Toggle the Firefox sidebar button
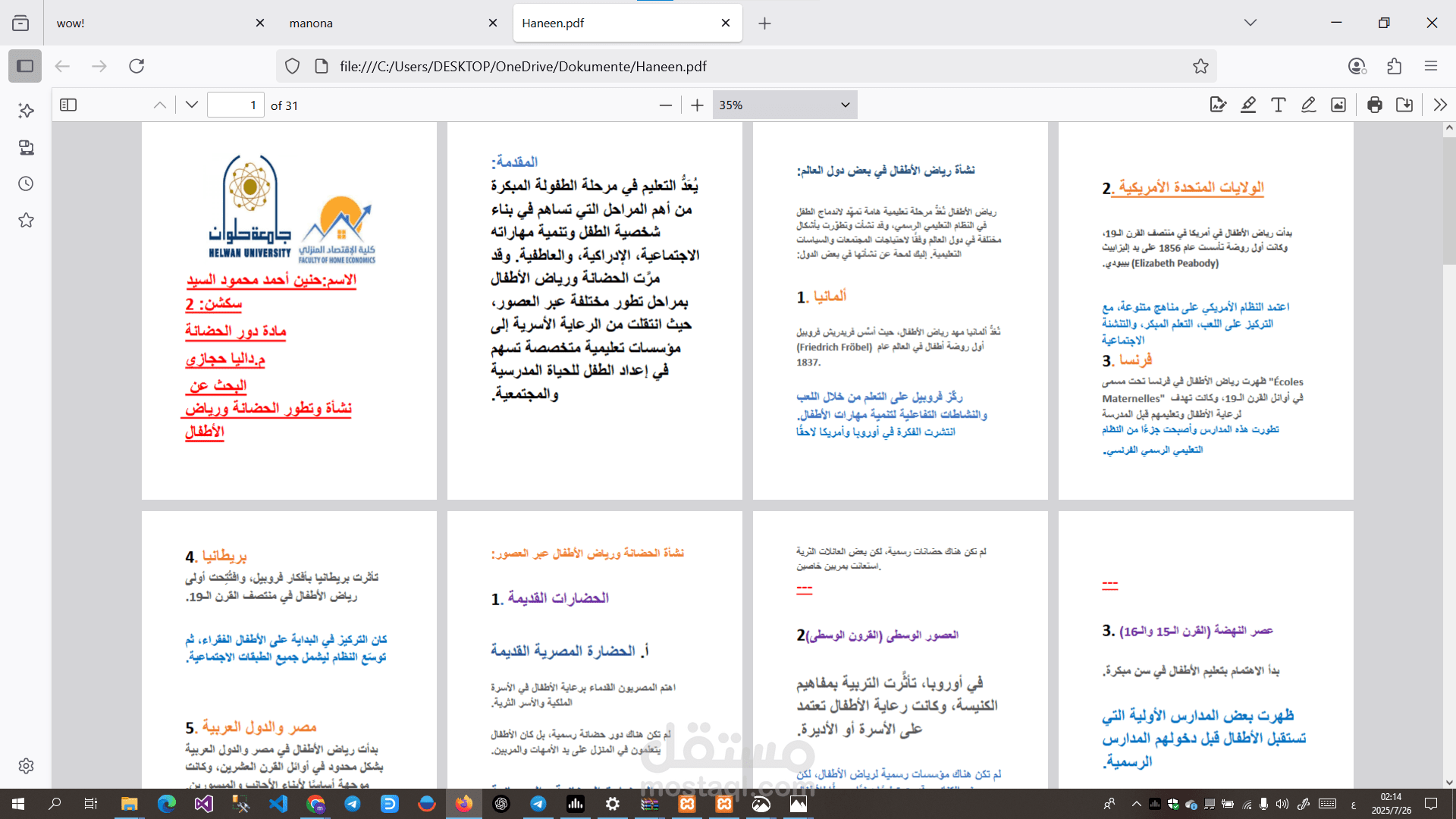This screenshot has width=1456, height=819. [25, 66]
